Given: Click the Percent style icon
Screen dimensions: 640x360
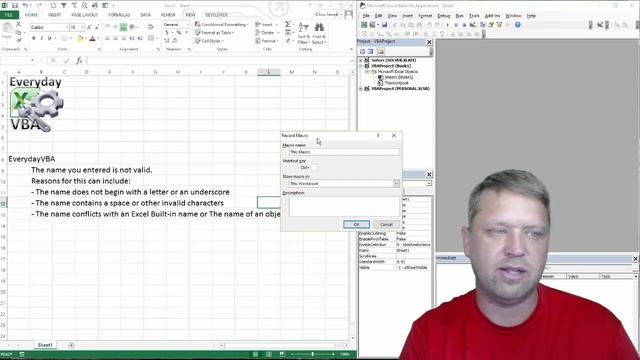Looking at the screenshot, I should (179, 33).
